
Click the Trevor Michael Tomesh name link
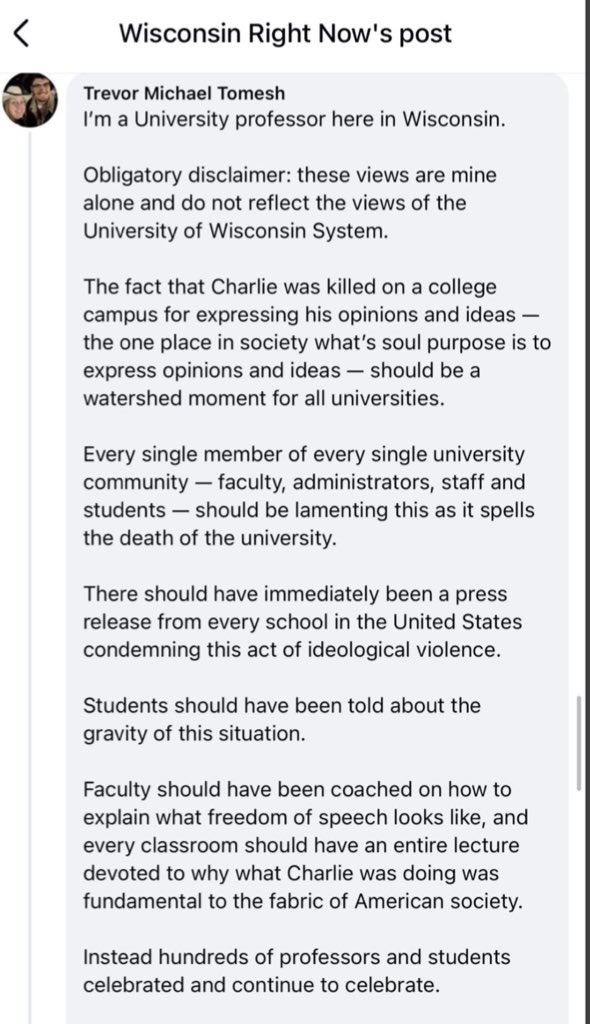tap(184, 93)
